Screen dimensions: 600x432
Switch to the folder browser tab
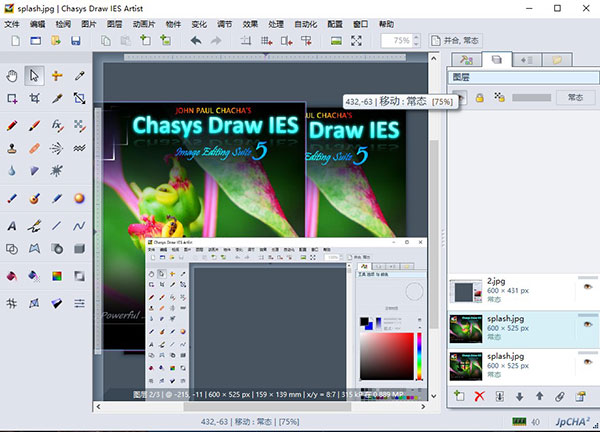tap(557, 60)
